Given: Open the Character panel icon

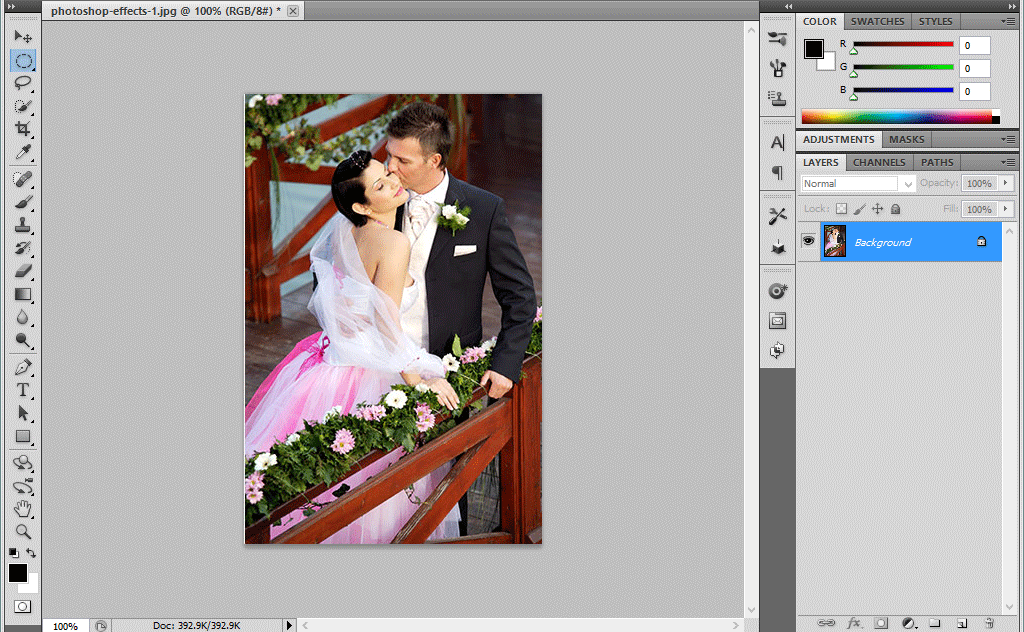Looking at the screenshot, I should tap(777, 143).
